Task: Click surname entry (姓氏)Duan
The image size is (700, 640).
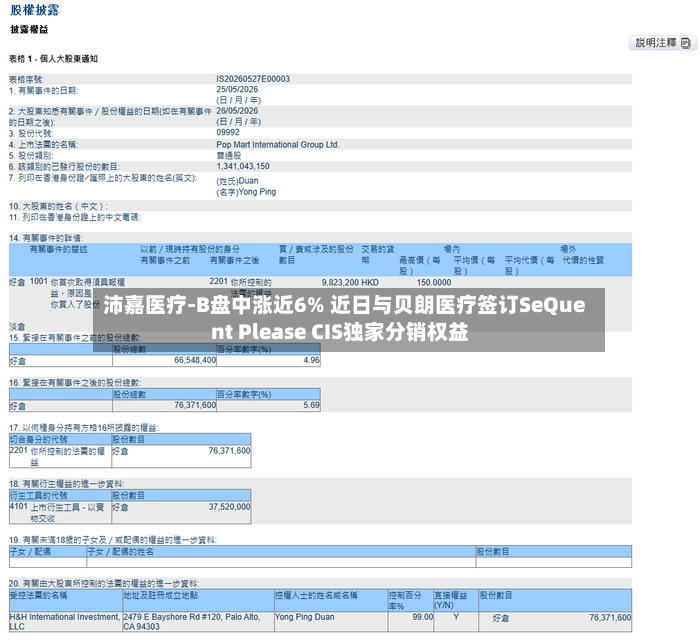Action: tap(237, 181)
